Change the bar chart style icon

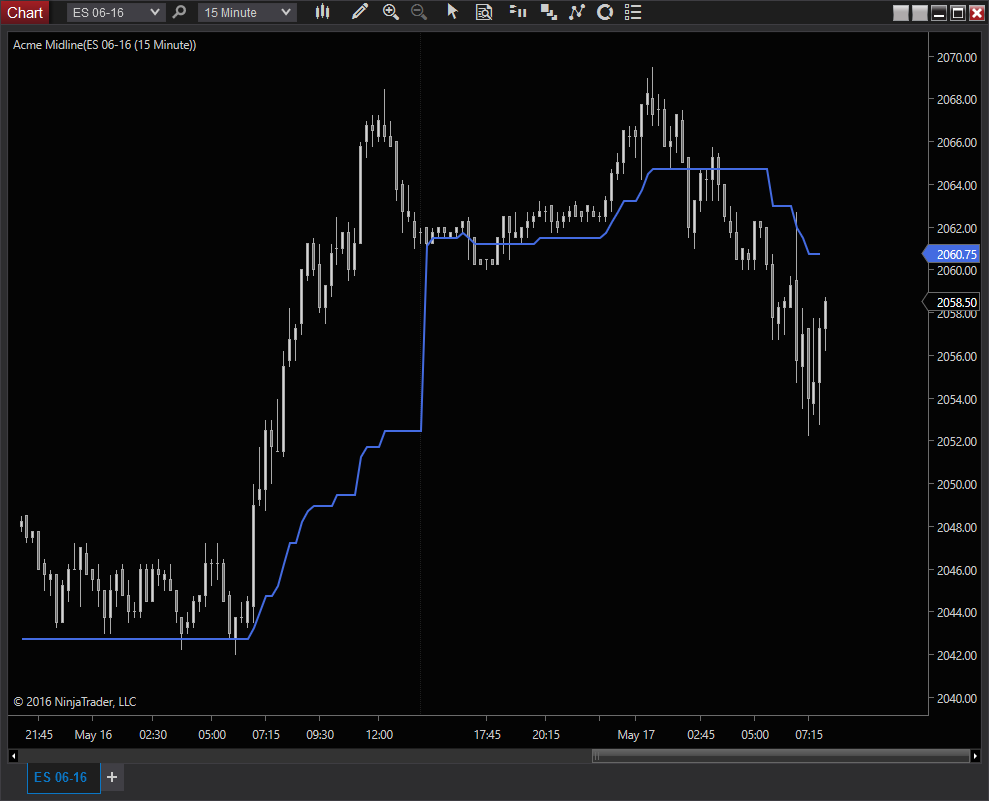tap(322, 12)
